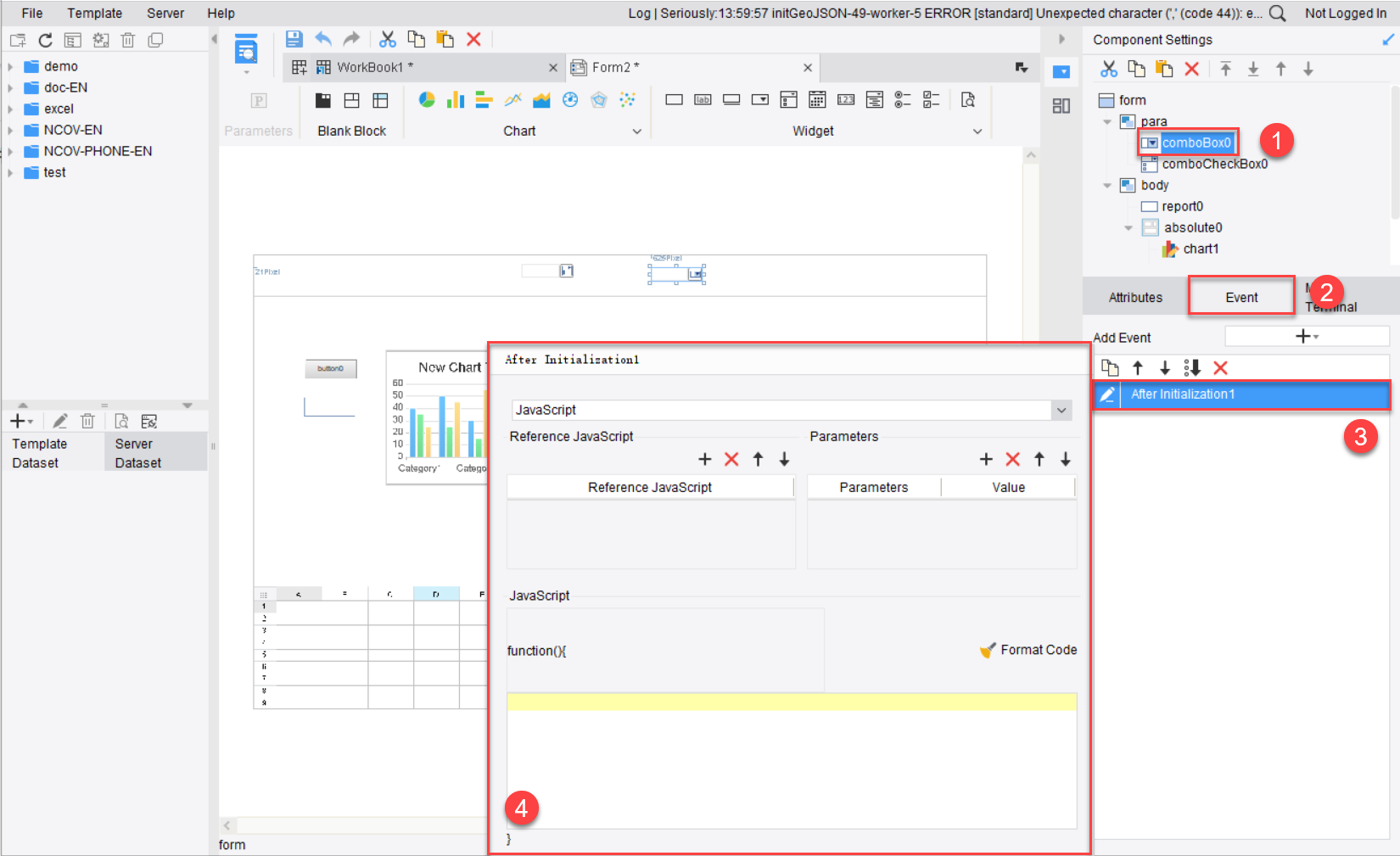Select the area chart icon
The height and width of the screenshot is (856, 1400).
541,100
